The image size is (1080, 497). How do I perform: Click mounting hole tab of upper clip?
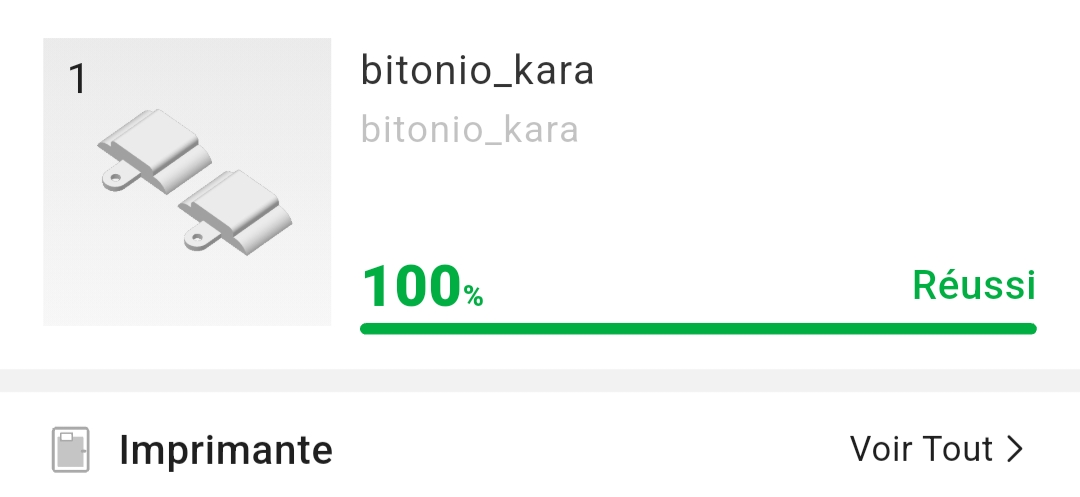[x=118, y=179]
